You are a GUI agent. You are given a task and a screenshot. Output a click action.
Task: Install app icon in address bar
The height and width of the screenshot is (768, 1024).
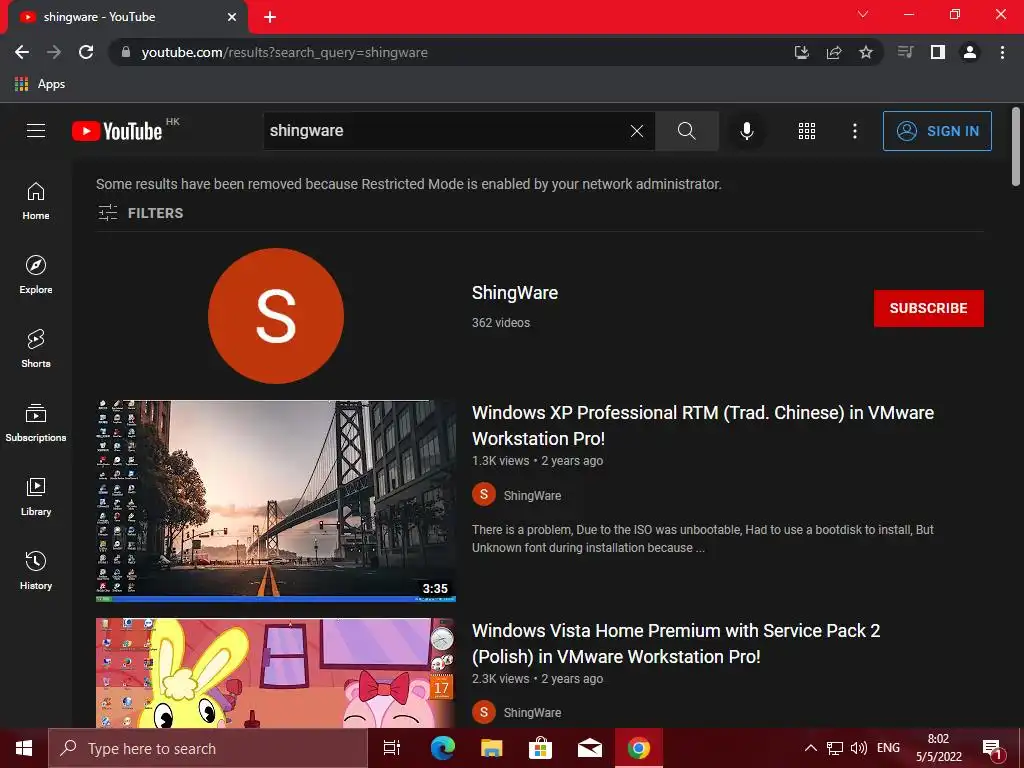(801, 52)
